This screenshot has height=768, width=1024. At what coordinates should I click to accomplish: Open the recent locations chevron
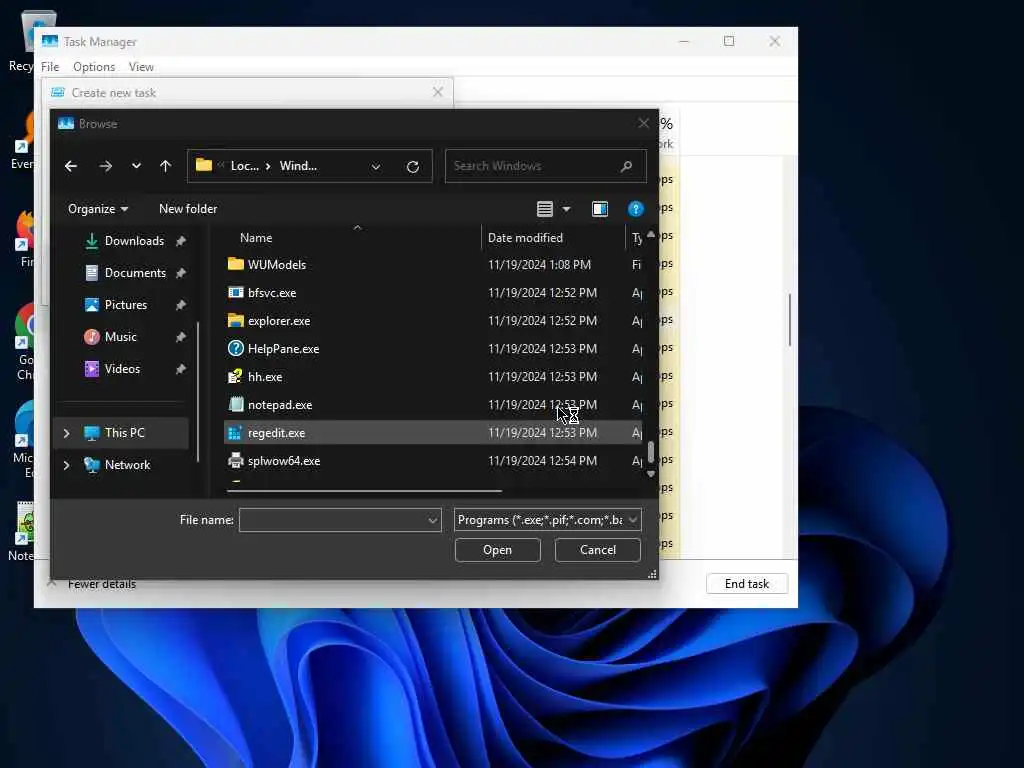(x=136, y=166)
